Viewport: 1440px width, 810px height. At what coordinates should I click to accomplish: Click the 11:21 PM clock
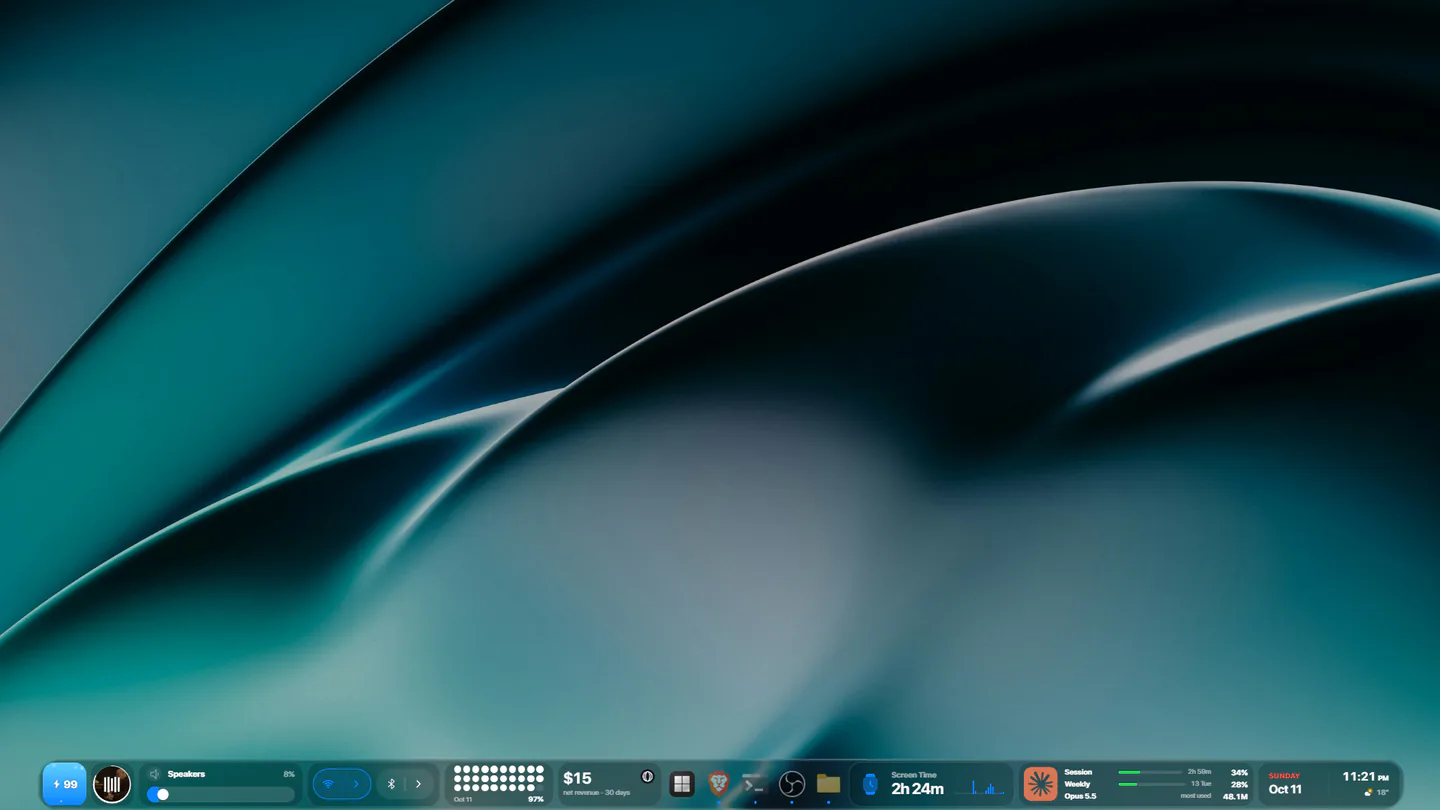pos(1365,776)
